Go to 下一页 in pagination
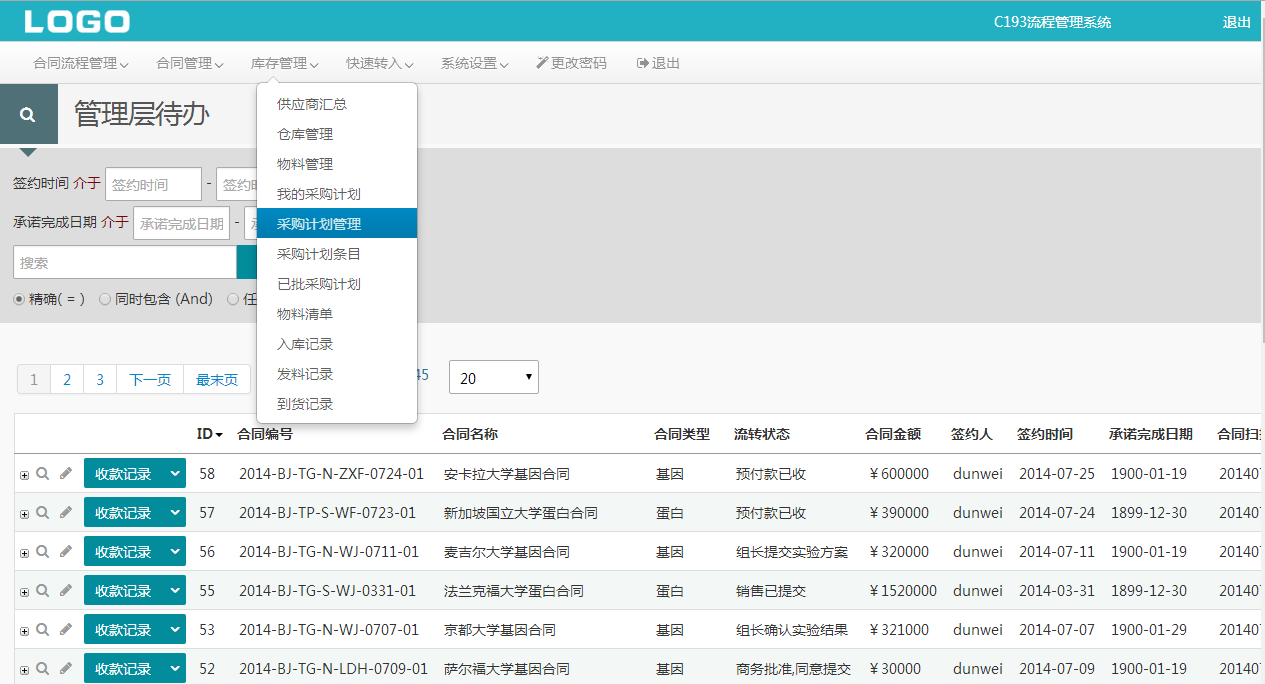The width and height of the screenshot is (1265, 684). pyautogui.click(x=150, y=379)
